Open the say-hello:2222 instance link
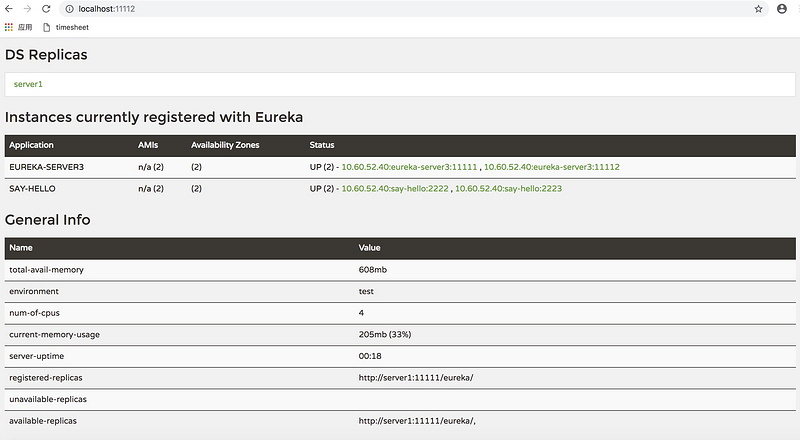 coord(396,188)
